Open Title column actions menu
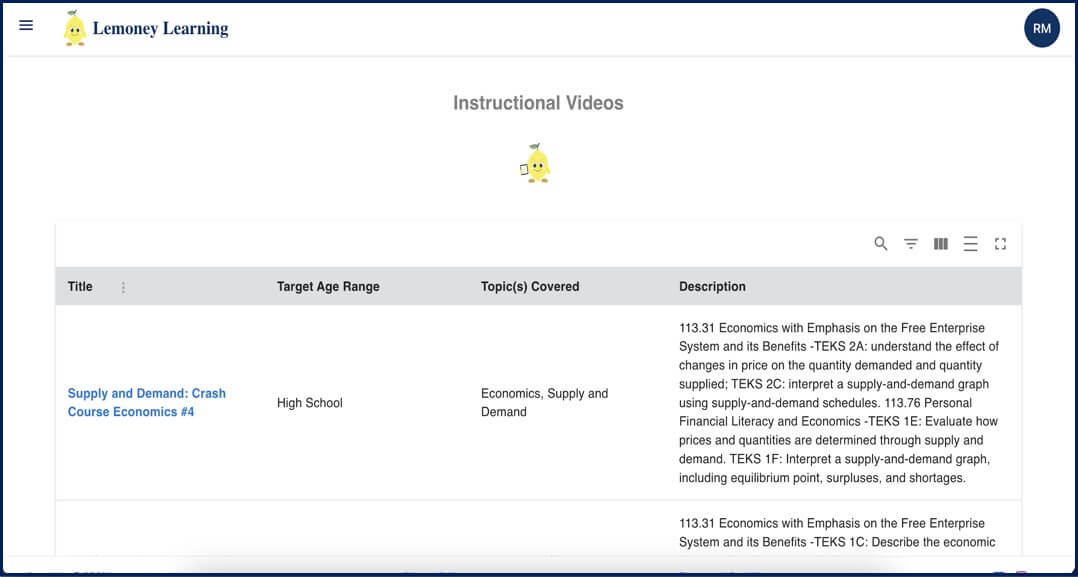 pyautogui.click(x=124, y=287)
